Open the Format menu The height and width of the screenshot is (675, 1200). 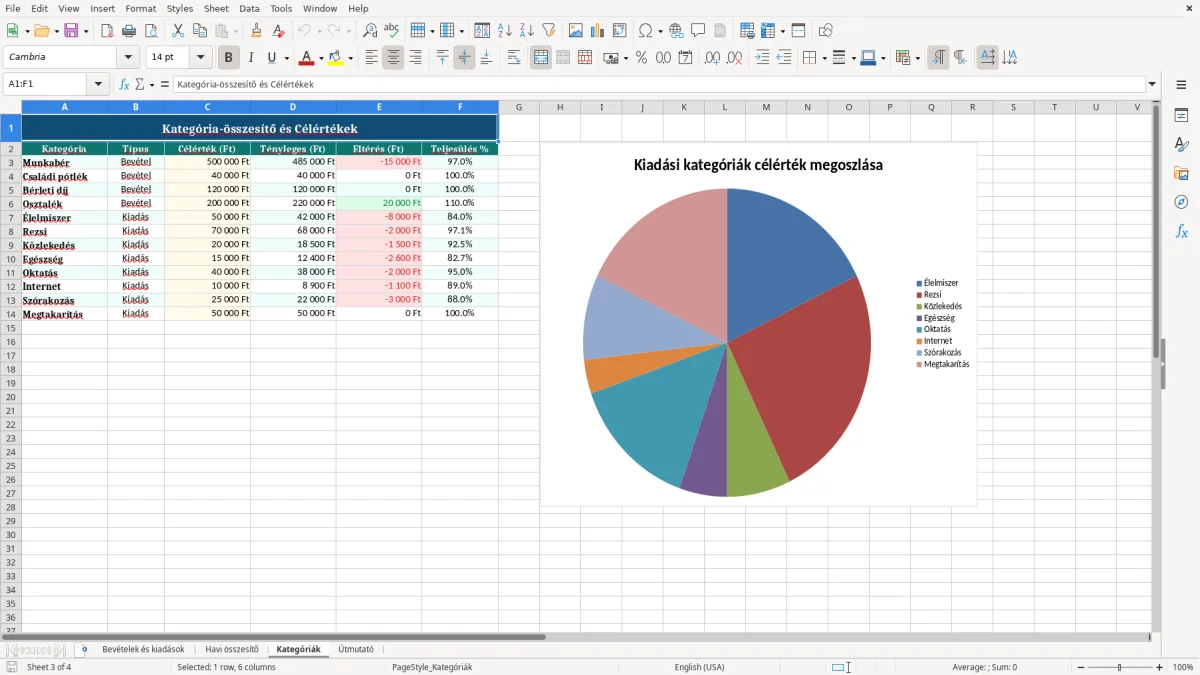point(140,8)
